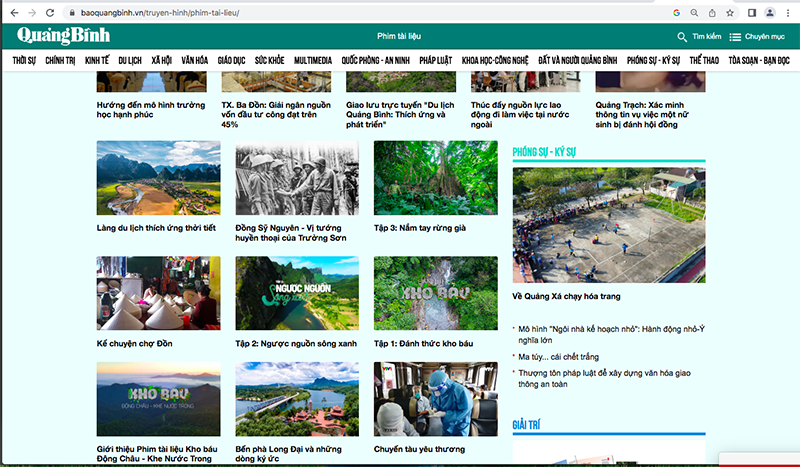Open Google Translate icon in address bar
800x467 pixels.
(x=677, y=13)
